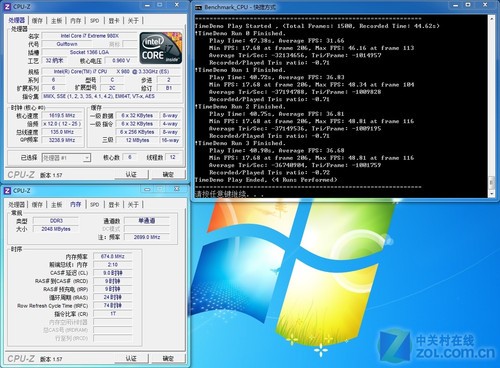Select SPD tab in bottom CPU-Z window
This screenshot has width=500, height=368.
coord(95,204)
